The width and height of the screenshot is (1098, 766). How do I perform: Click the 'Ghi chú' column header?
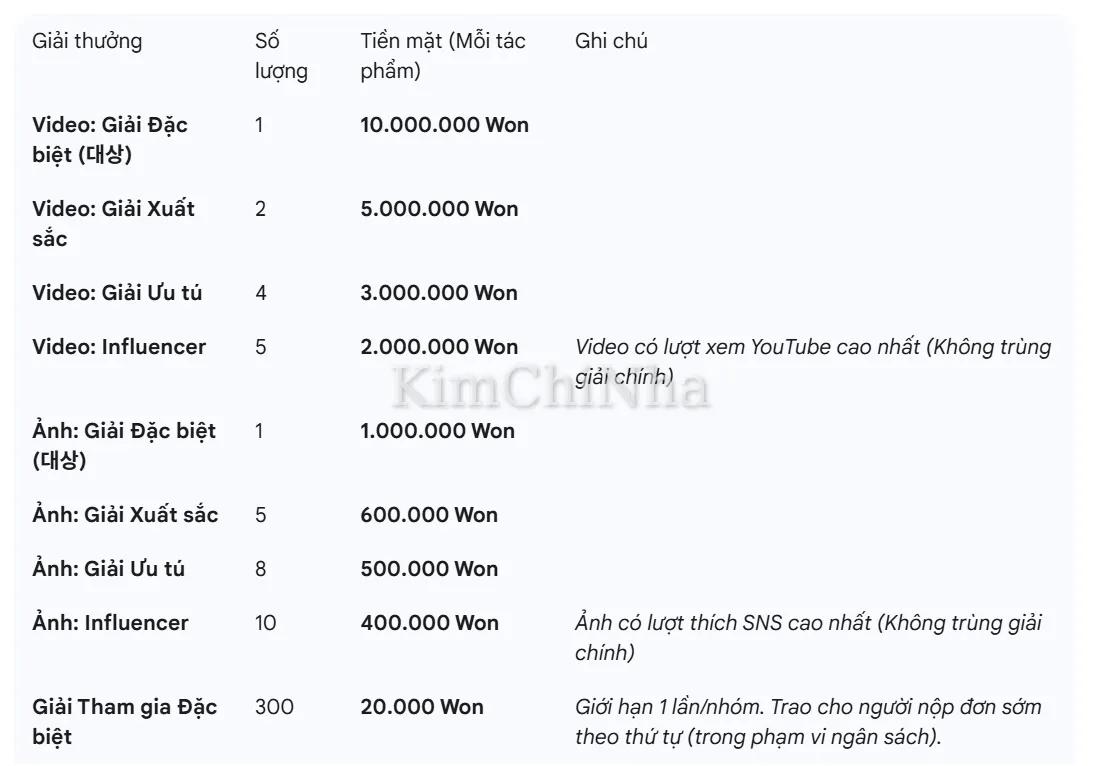(x=612, y=41)
